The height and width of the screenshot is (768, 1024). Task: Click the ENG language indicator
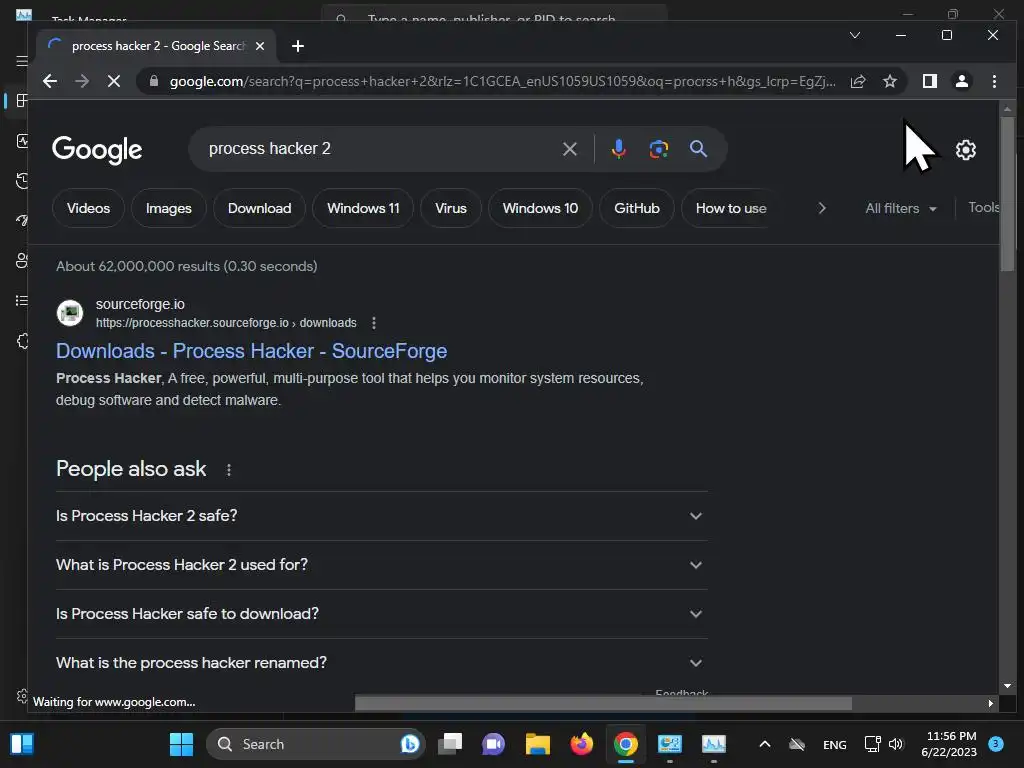[835, 744]
